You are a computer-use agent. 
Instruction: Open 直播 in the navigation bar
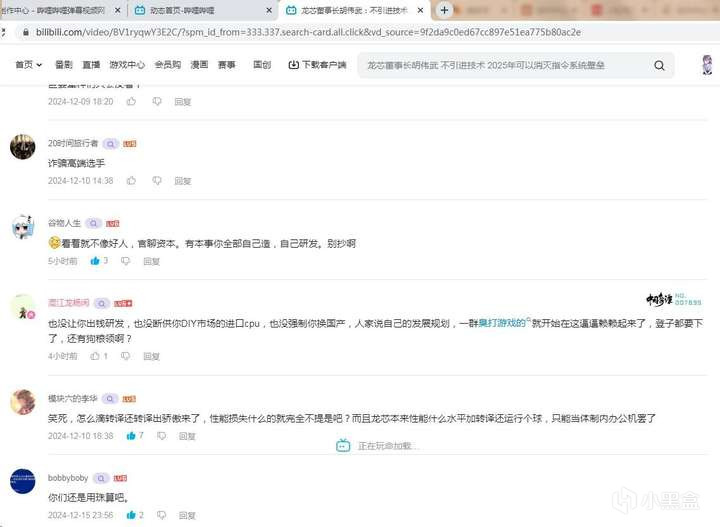pos(91,65)
